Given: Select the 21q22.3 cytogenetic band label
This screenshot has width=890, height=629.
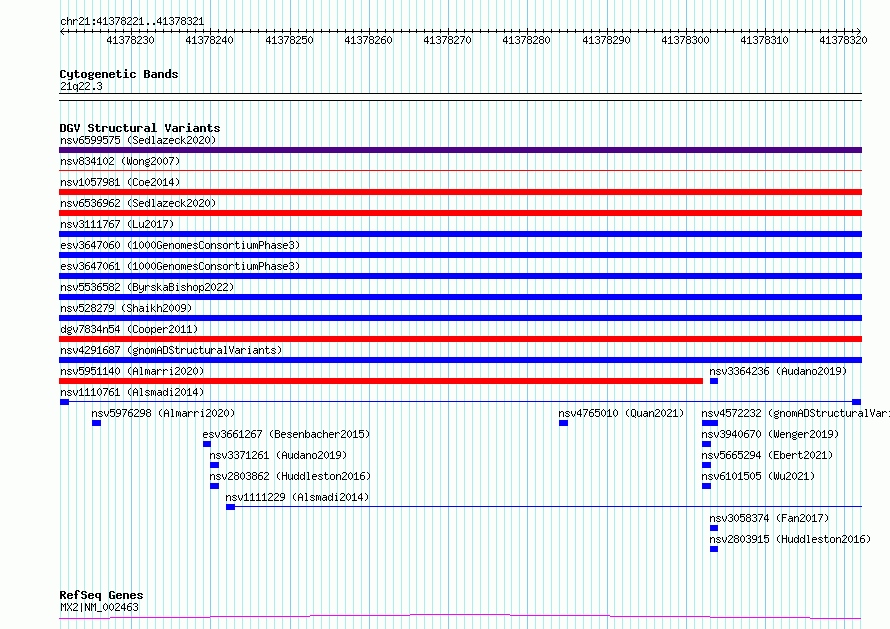Looking at the screenshot, I should (81, 86).
